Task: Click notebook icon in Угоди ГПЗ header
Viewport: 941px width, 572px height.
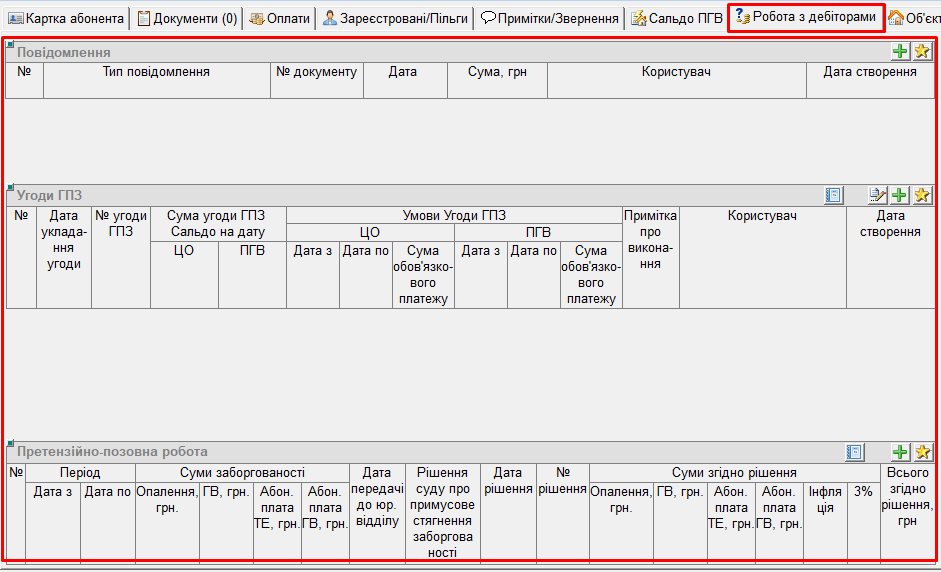Action: 834,195
